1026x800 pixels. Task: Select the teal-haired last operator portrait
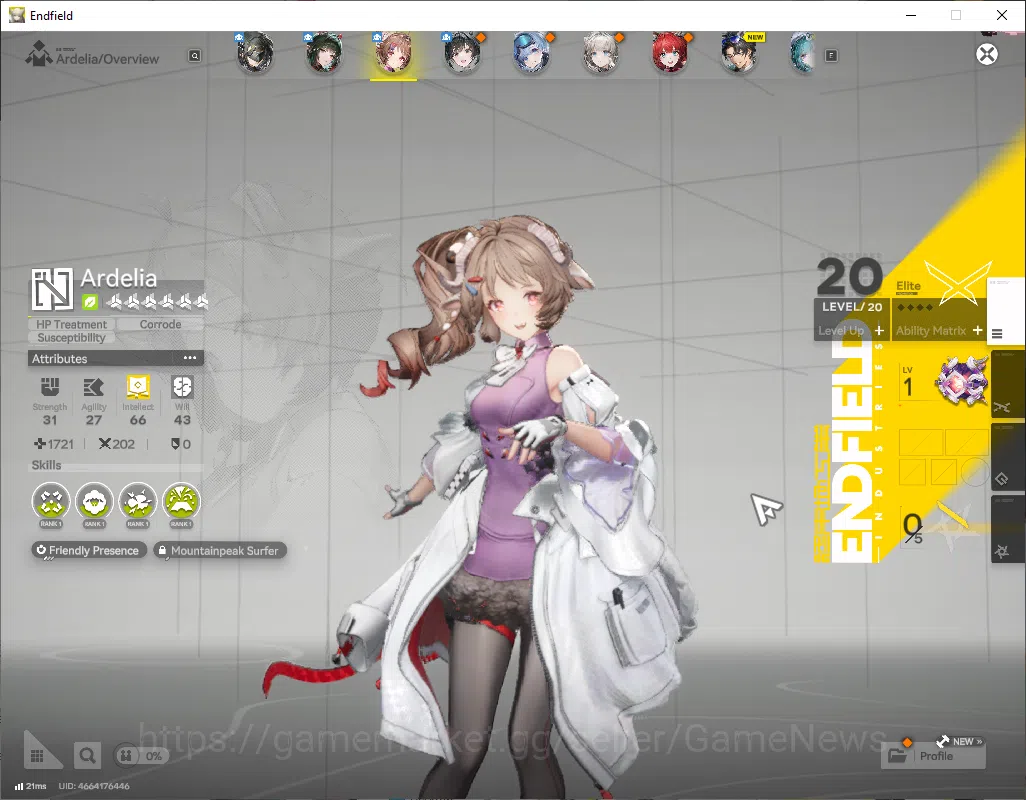pos(804,53)
